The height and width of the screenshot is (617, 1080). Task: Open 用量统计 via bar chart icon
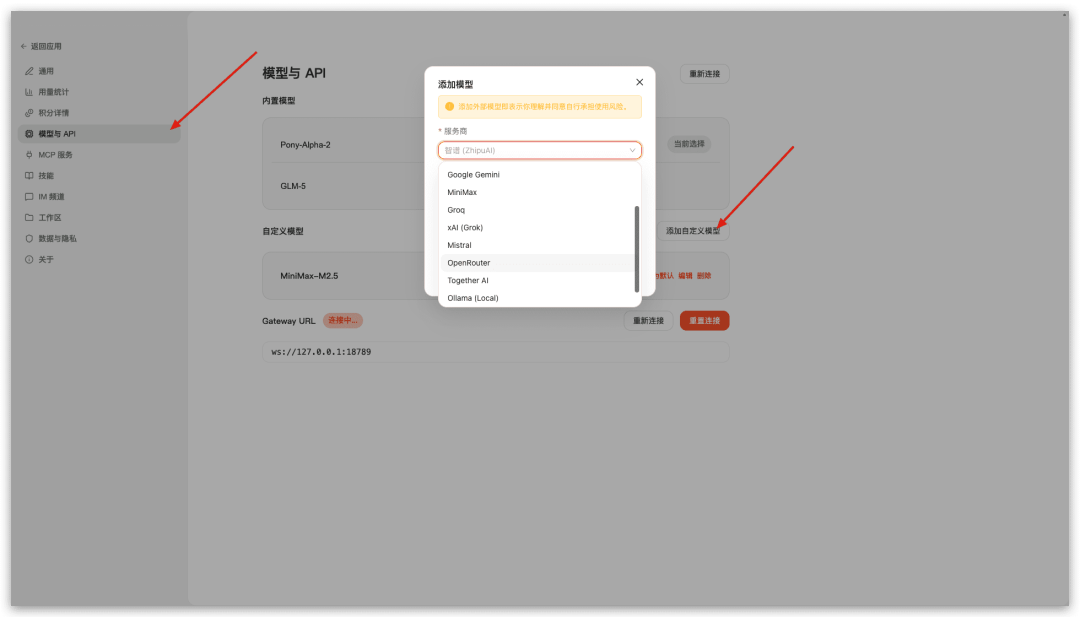(30, 92)
